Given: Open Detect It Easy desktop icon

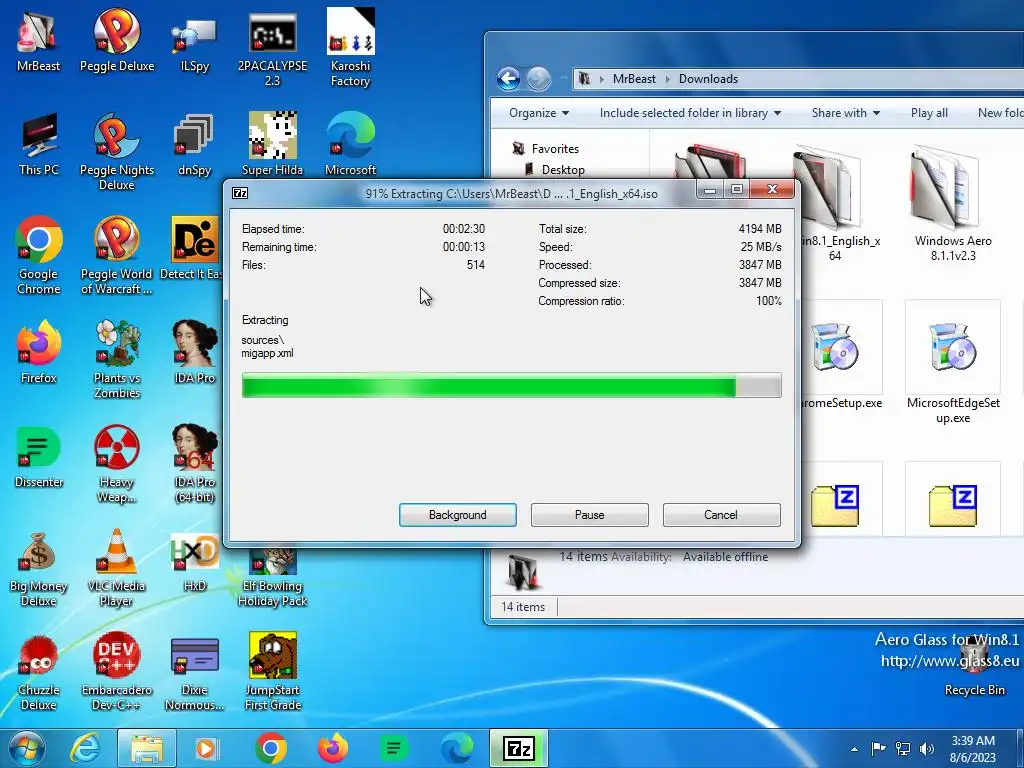Looking at the screenshot, I should coord(191,248).
